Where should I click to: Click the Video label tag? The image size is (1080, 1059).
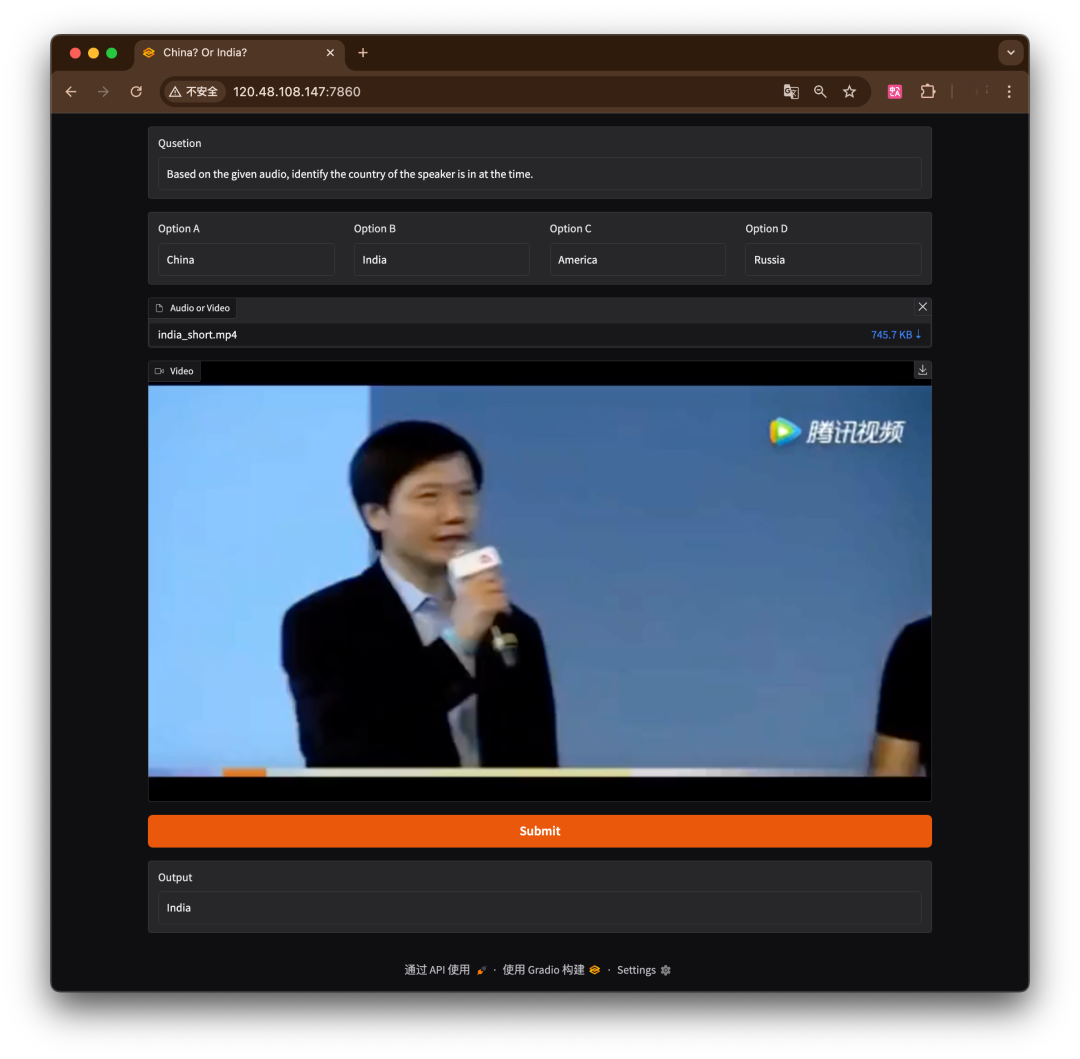coord(174,371)
